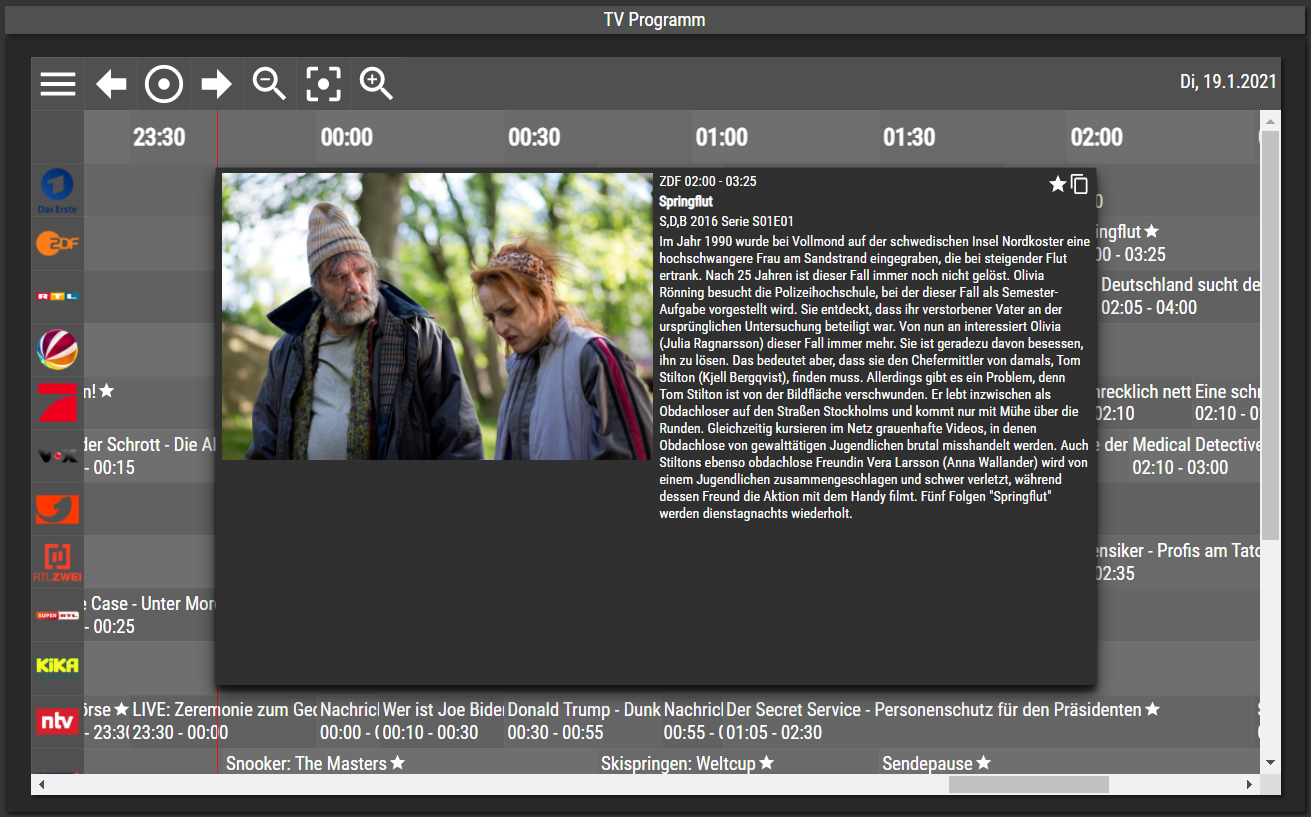
Task: Select the ZDF channel logo
Action: tap(57, 243)
